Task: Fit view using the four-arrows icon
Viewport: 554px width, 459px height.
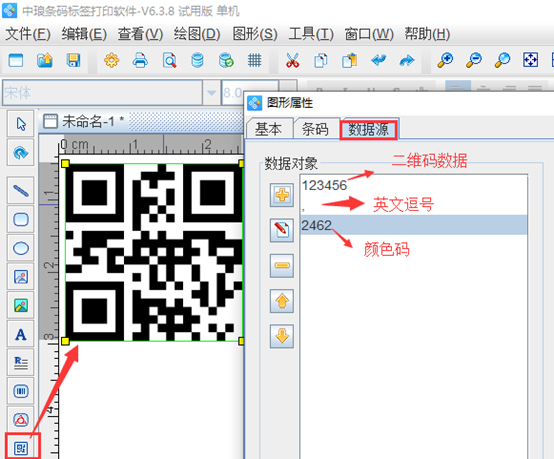Action: (530, 60)
